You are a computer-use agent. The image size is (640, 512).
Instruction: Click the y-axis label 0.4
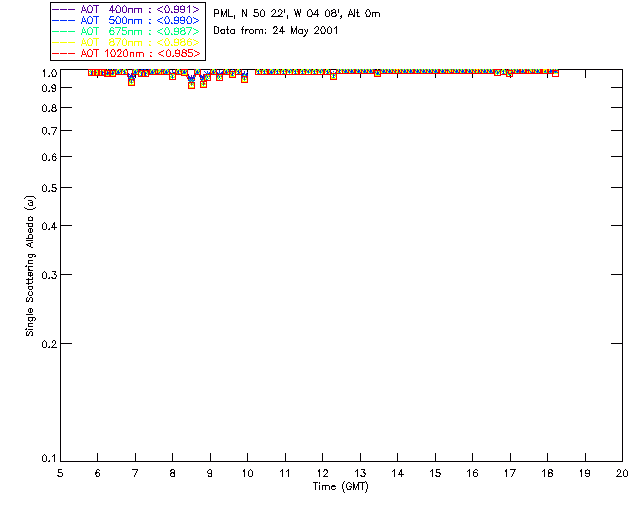click(49, 226)
